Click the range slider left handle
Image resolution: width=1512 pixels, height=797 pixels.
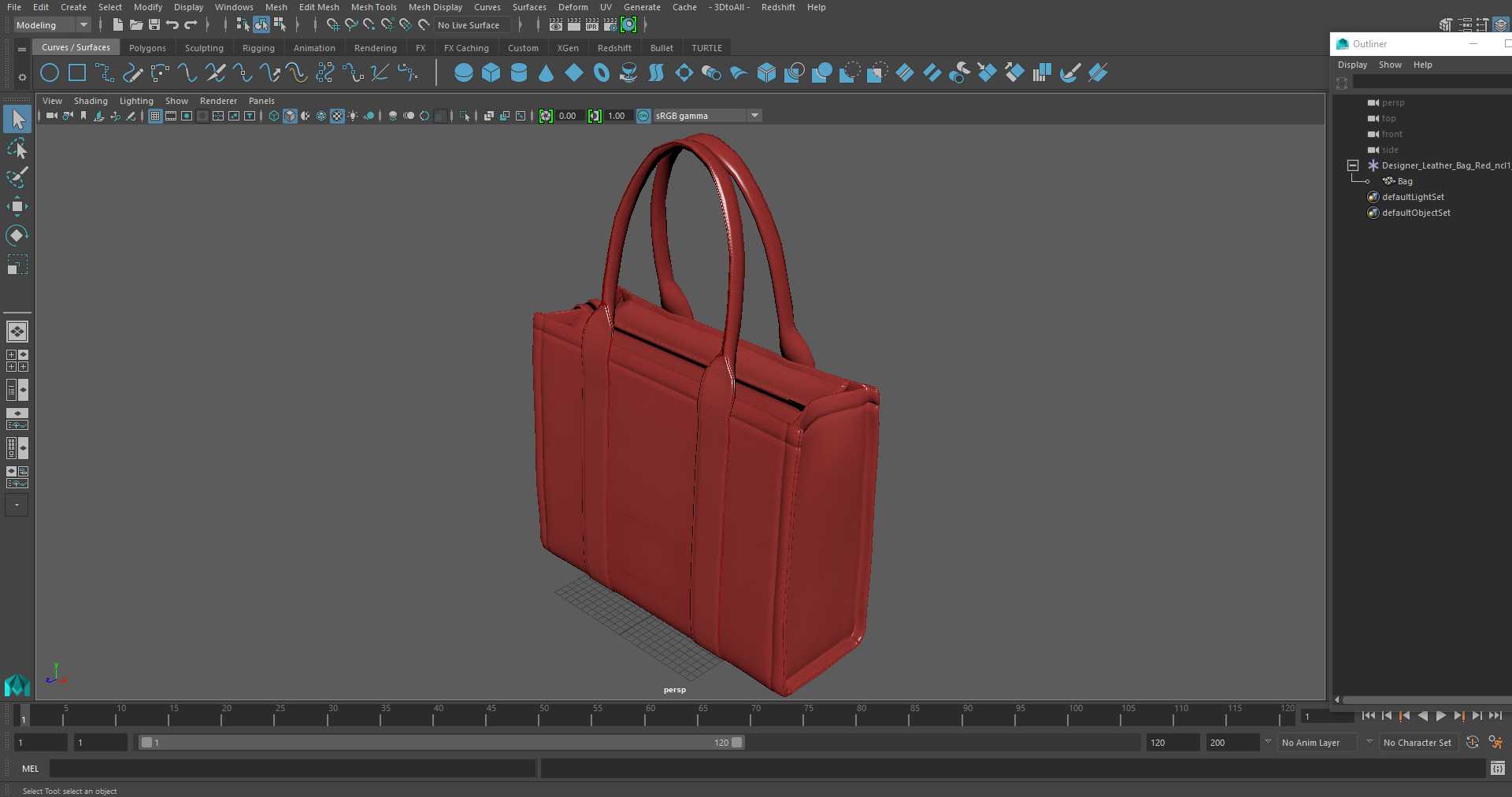(146, 743)
